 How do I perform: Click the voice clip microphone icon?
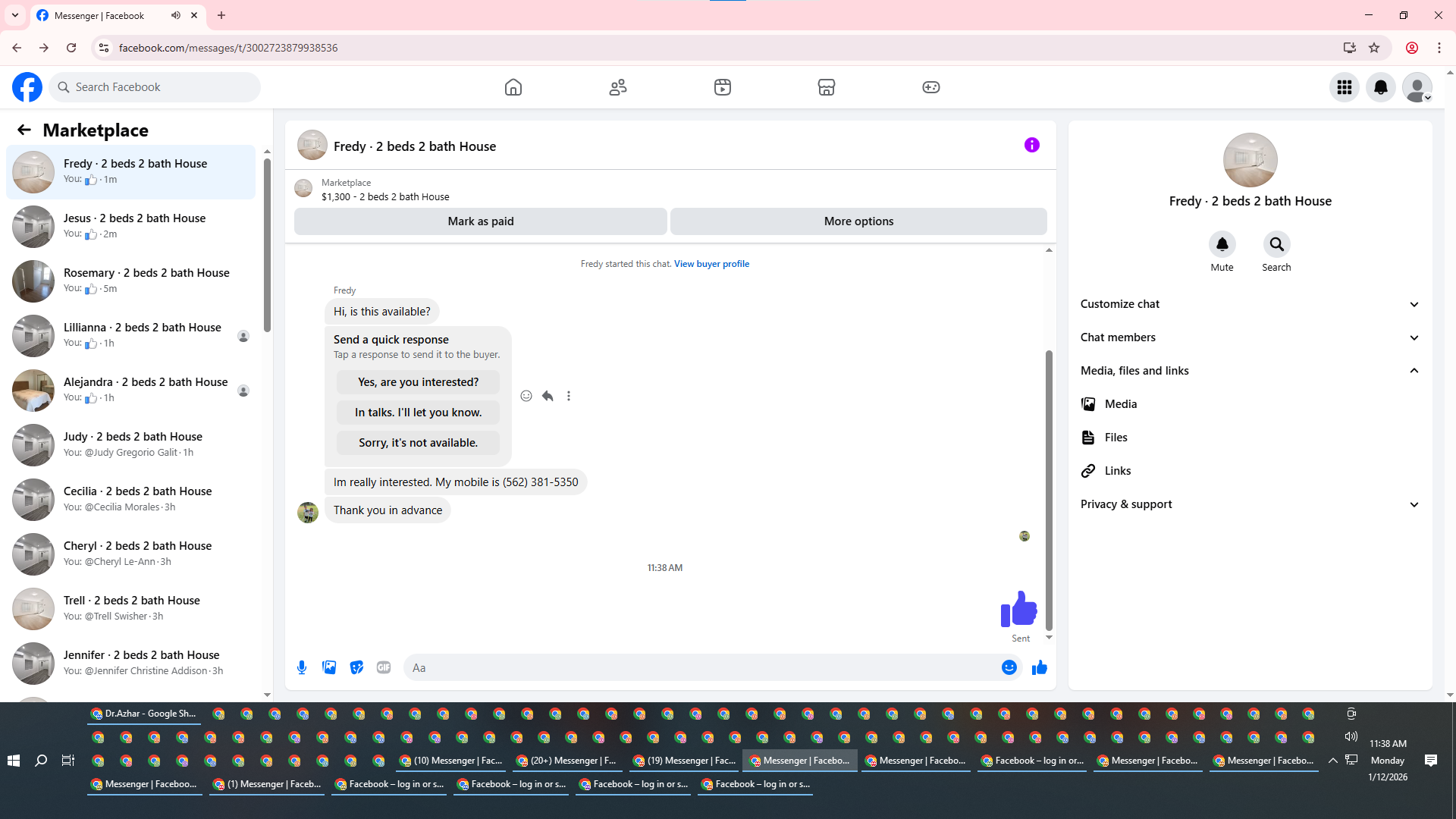pos(302,667)
